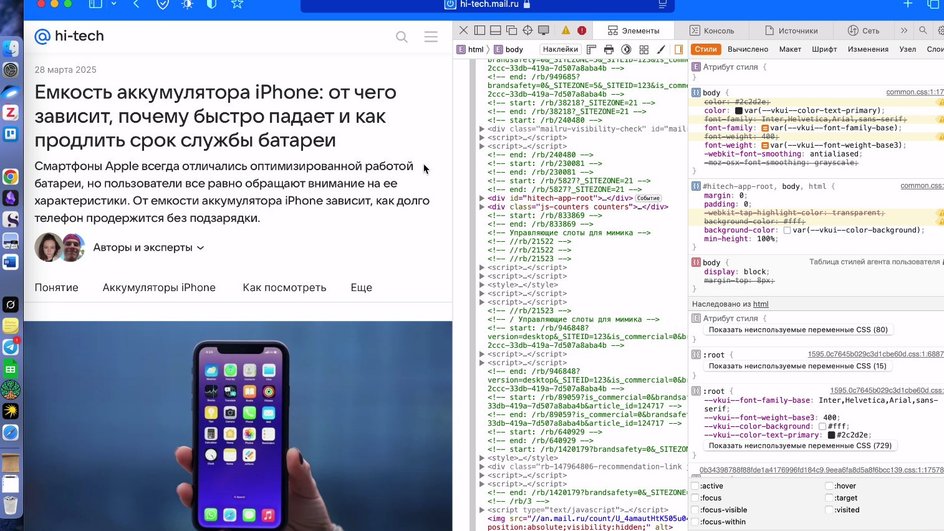The height and width of the screenshot is (531, 944).
Task: Dock the inspector to the bottom of the window
Action: pyautogui.click(x=495, y=30)
